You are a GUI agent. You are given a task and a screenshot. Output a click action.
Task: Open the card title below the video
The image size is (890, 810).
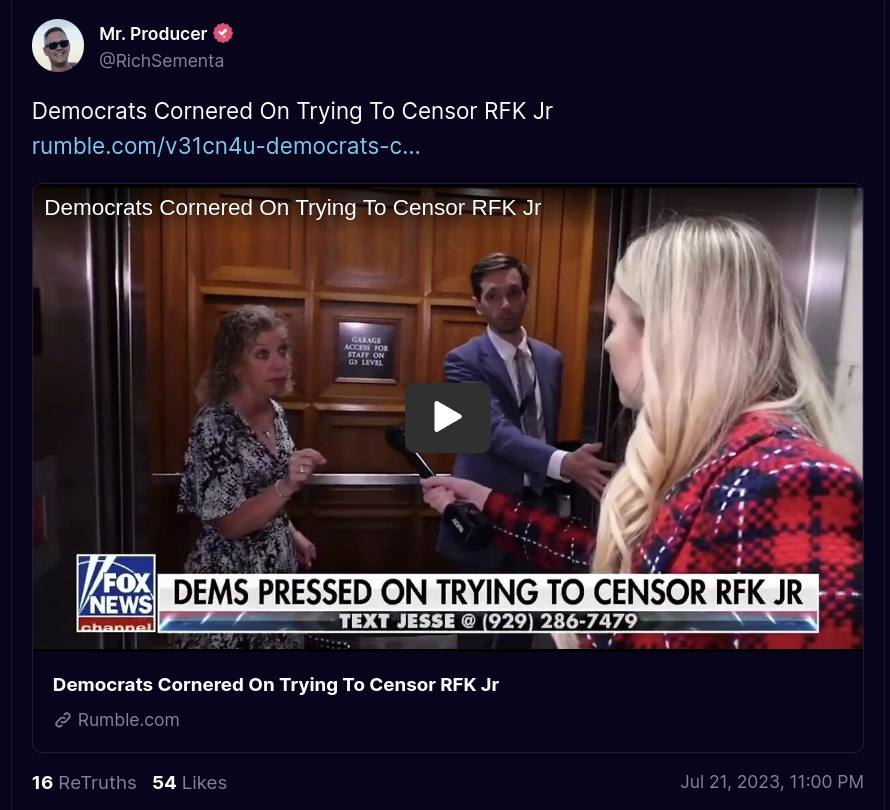276,685
